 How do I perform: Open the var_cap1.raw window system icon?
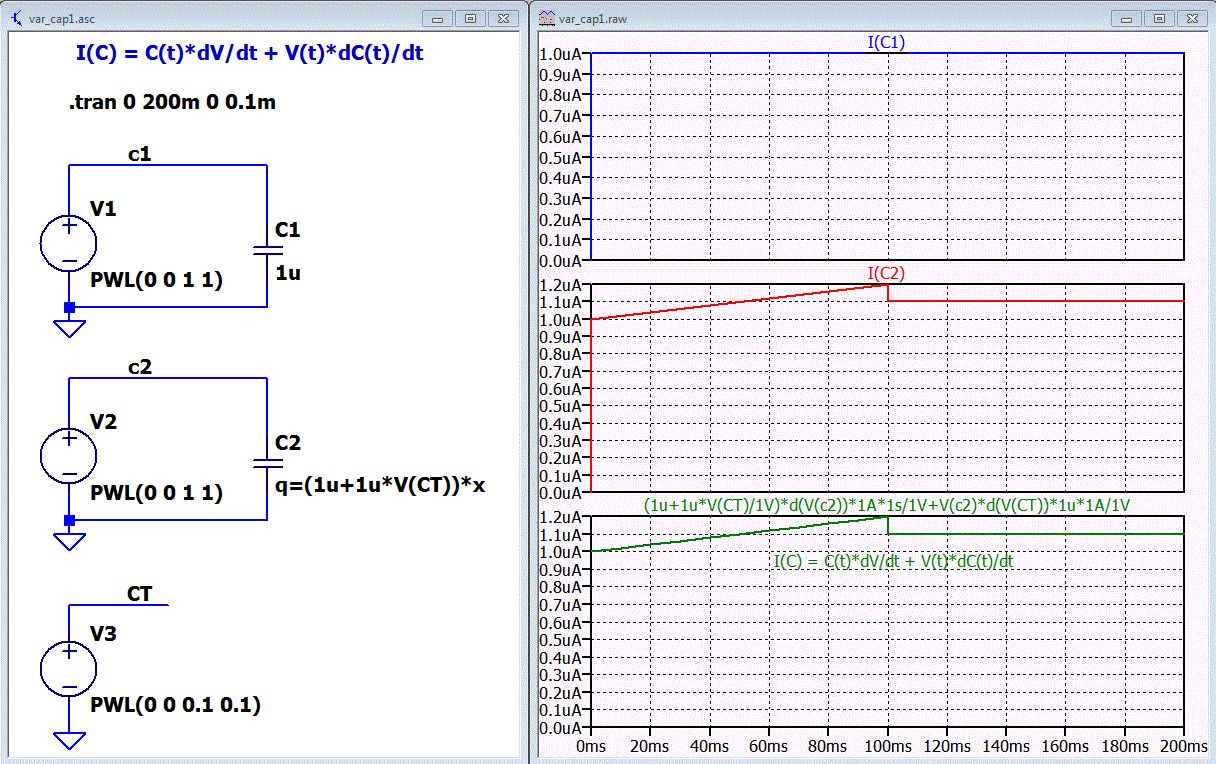click(546, 18)
